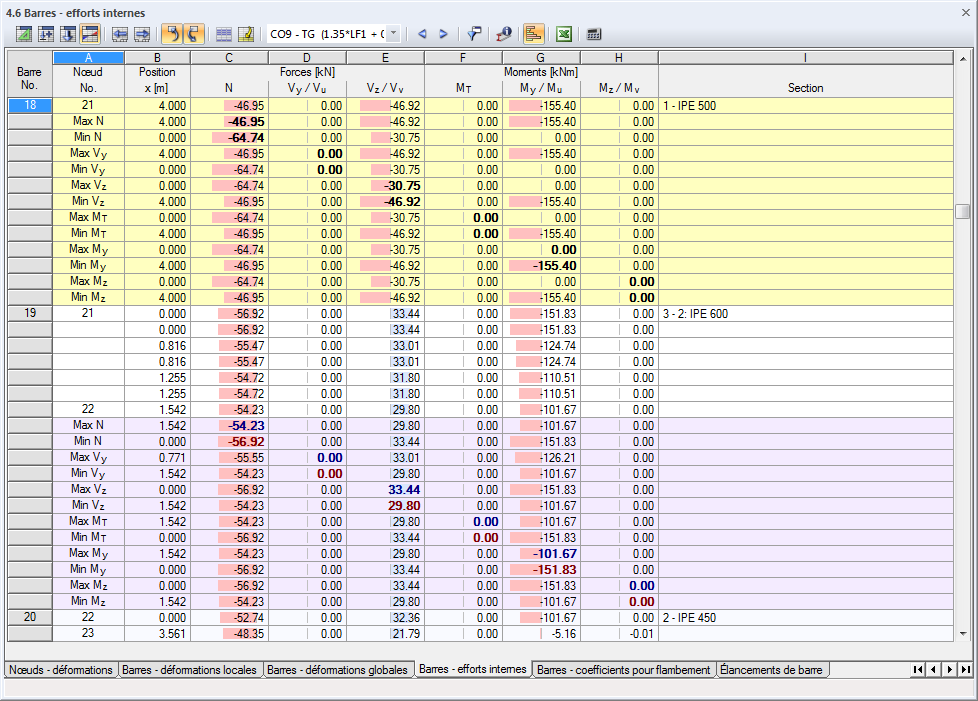978x701 pixels.
Task: Toggle the second highlighted curved-arrow icon
Action: coord(194,34)
